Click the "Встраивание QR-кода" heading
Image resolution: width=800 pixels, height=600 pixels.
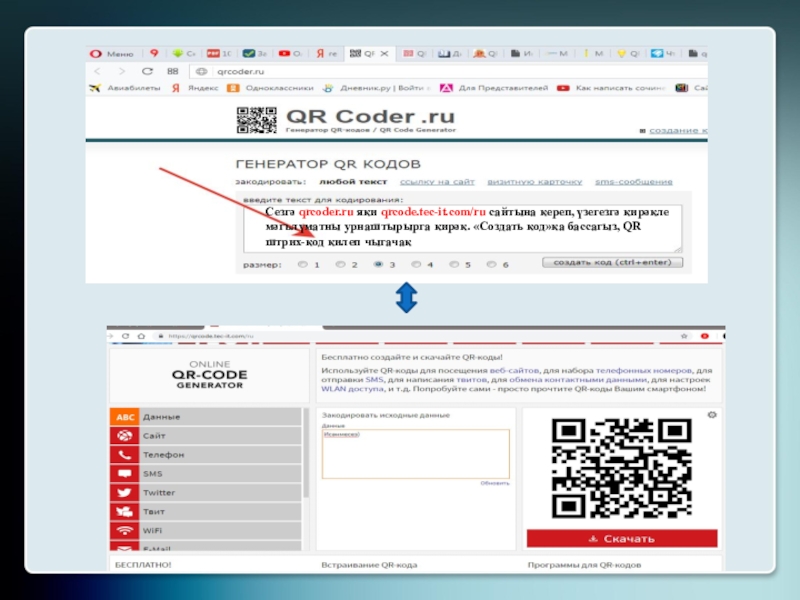(x=369, y=565)
